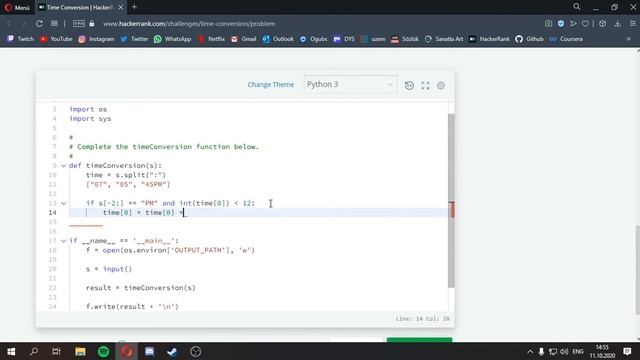Open the Twitter bookmark
Image resolution: width=640 pixels, height=360 pixels.
[x=134, y=39]
